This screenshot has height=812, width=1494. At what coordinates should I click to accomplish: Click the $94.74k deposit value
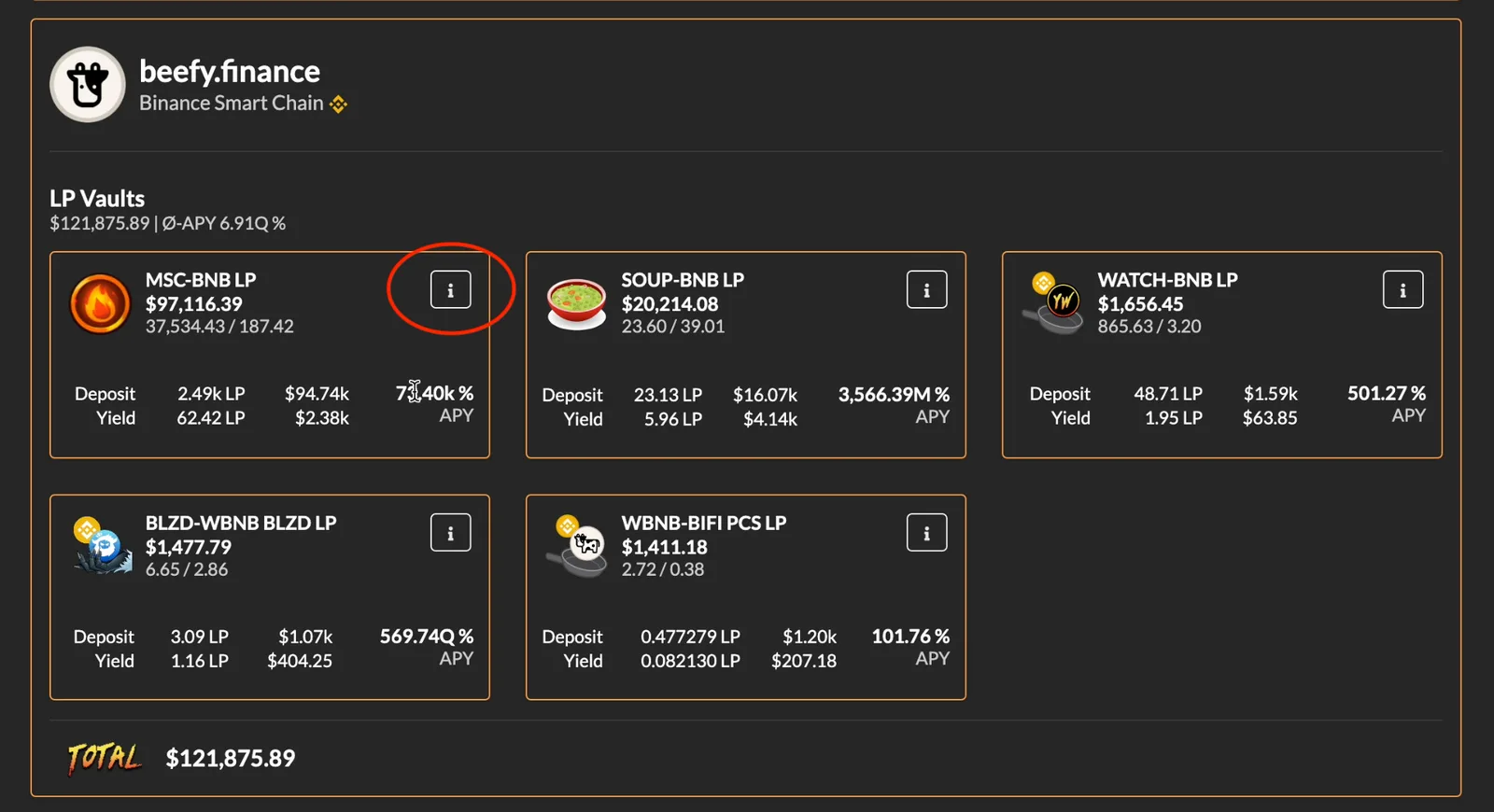click(x=317, y=394)
